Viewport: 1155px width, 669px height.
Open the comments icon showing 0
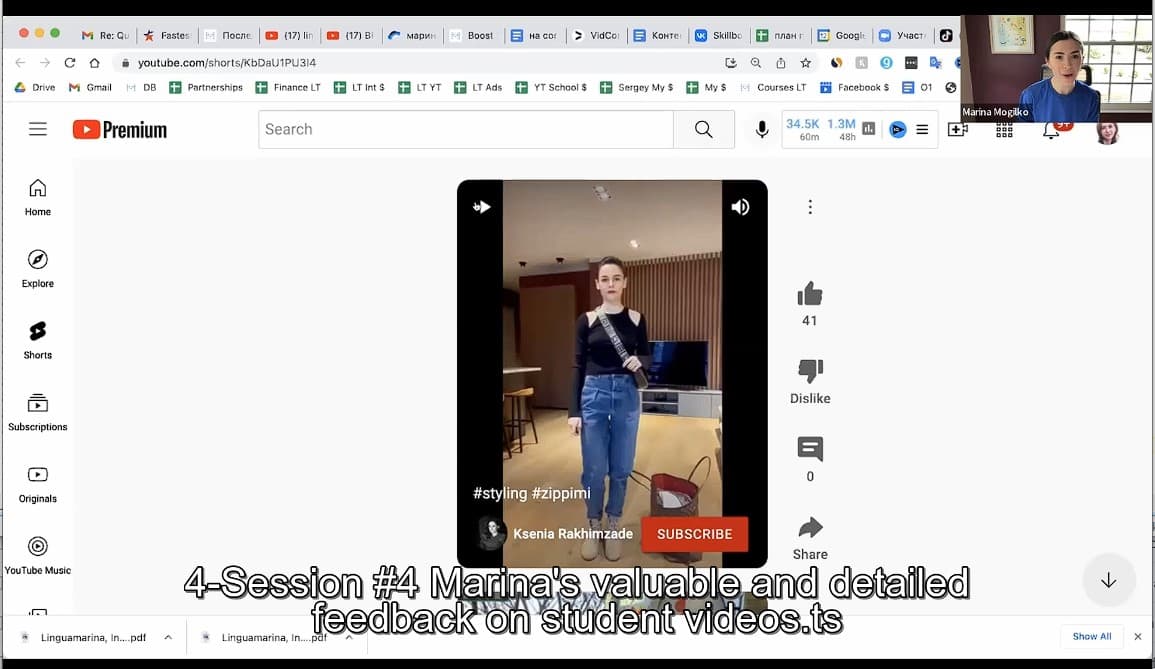pos(809,450)
